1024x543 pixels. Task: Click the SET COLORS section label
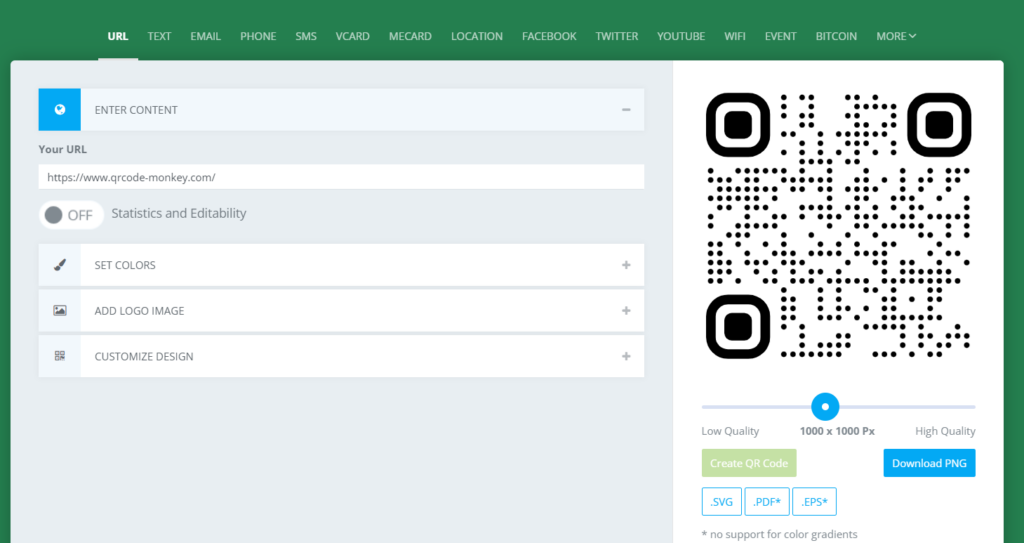[x=125, y=265]
